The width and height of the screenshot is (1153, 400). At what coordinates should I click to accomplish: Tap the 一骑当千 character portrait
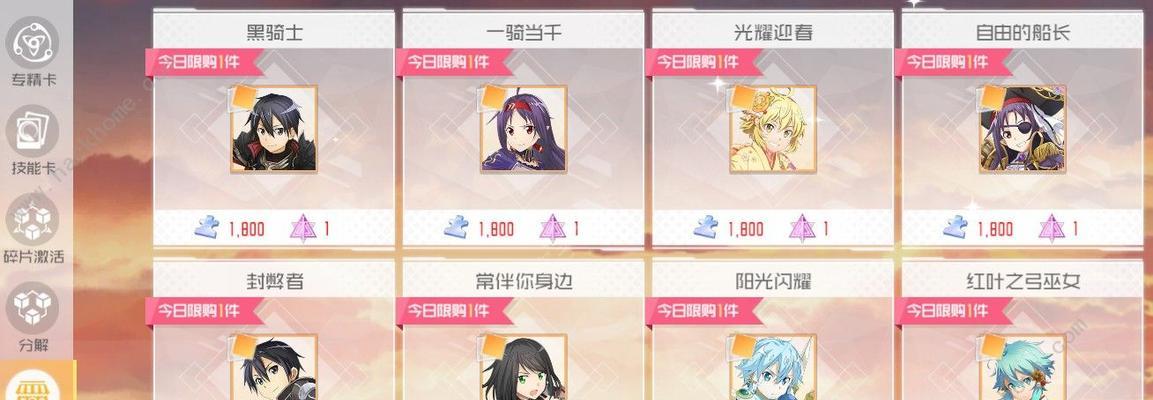(524, 129)
